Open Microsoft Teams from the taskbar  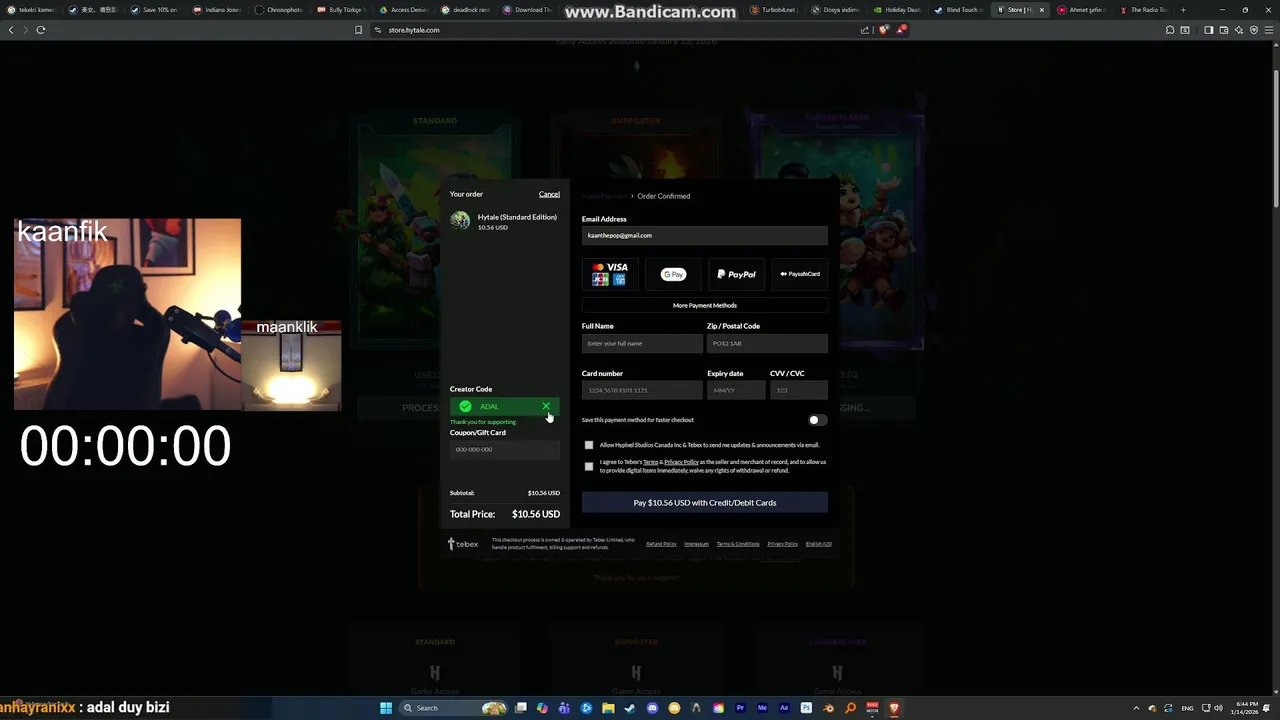coord(564,708)
